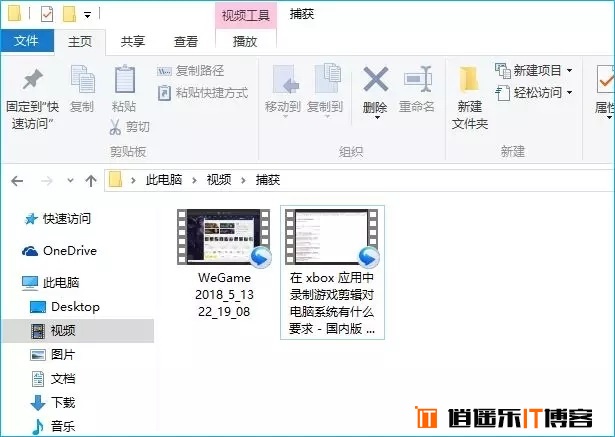615x437 pixels.
Task: Open the File (文件) menu
Action: tap(27, 41)
